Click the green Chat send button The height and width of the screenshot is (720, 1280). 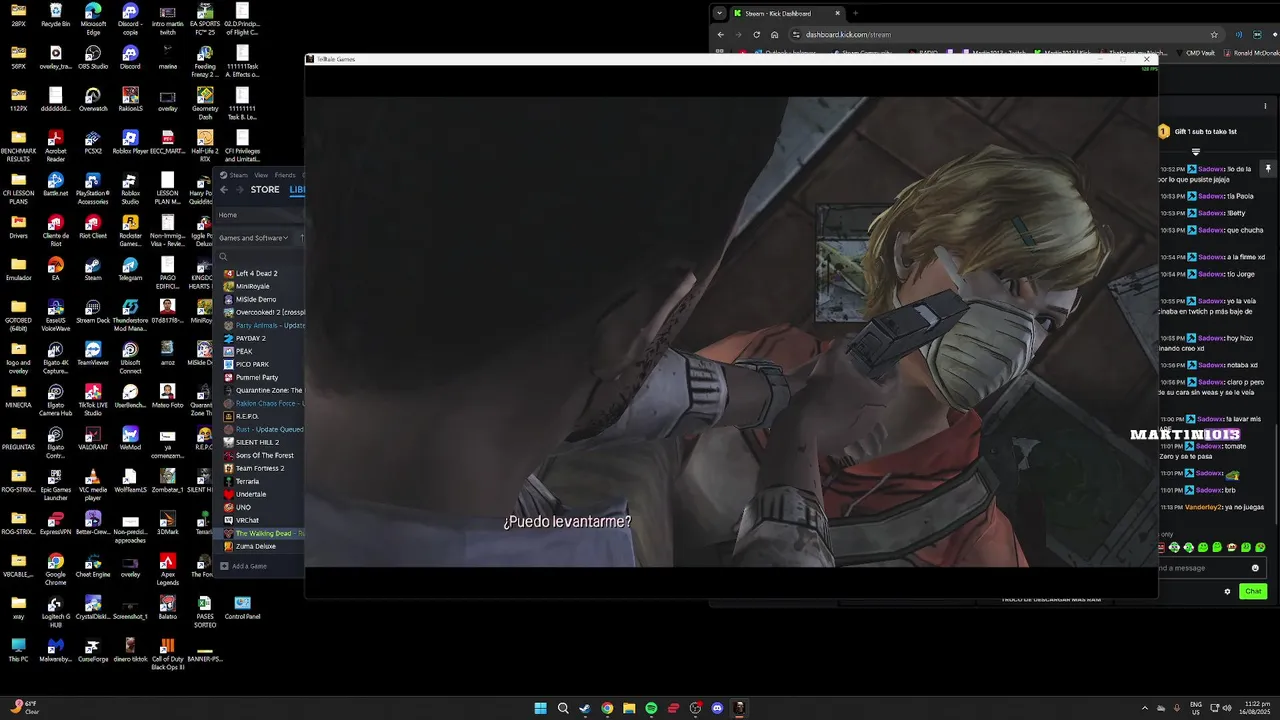click(x=1253, y=591)
